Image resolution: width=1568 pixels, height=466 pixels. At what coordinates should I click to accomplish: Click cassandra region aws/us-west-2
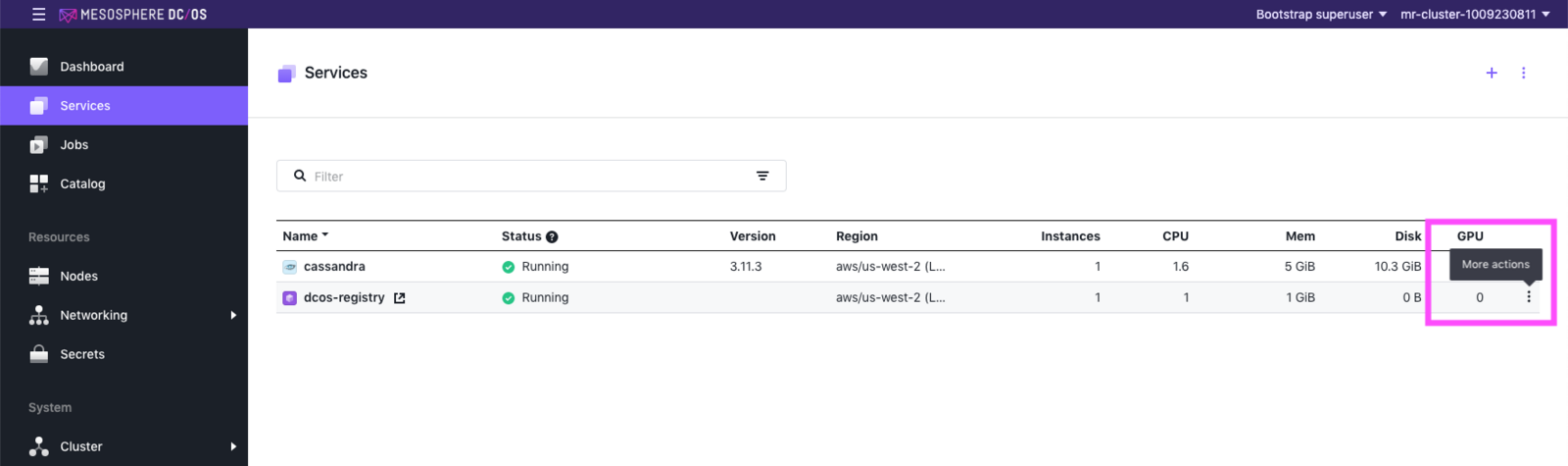coord(891,267)
